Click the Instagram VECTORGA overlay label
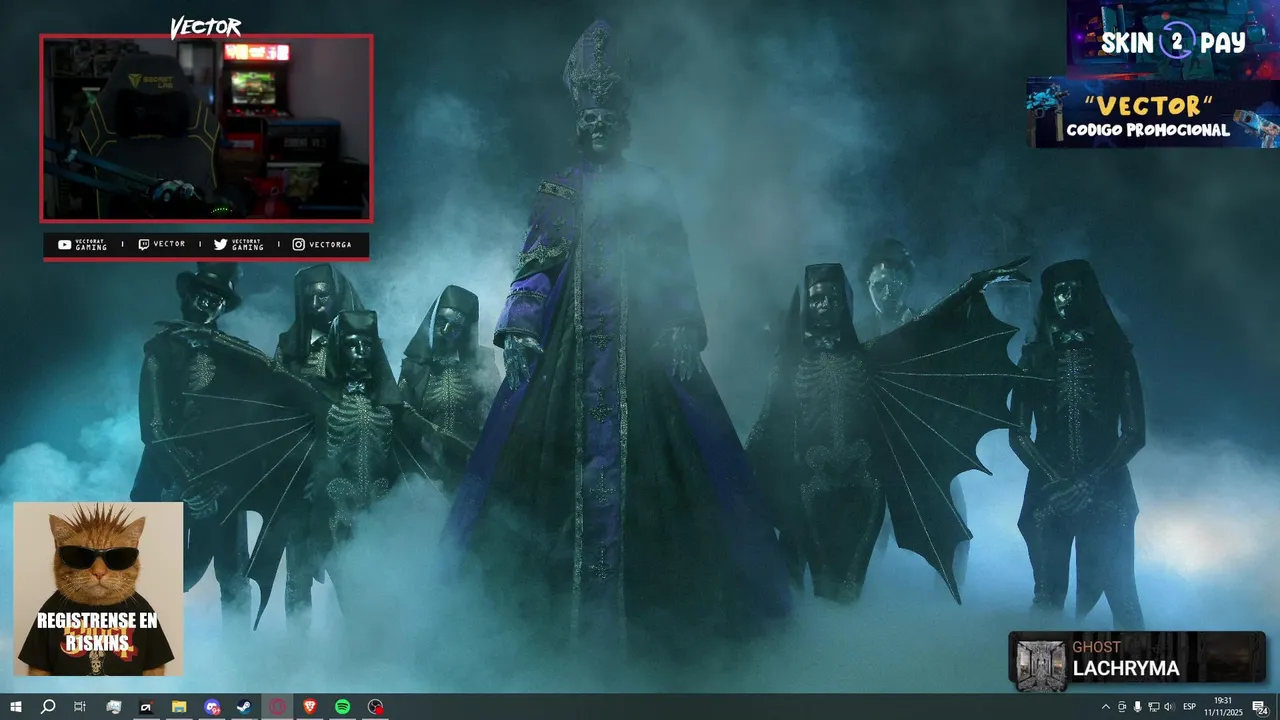The height and width of the screenshot is (720, 1280). click(322, 244)
